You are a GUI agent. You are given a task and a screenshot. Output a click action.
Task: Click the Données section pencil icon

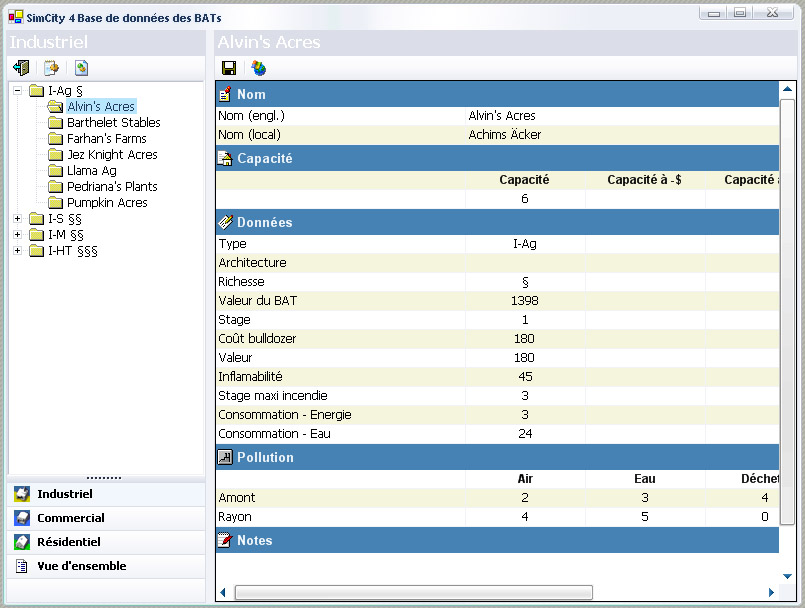click(225, 222)
